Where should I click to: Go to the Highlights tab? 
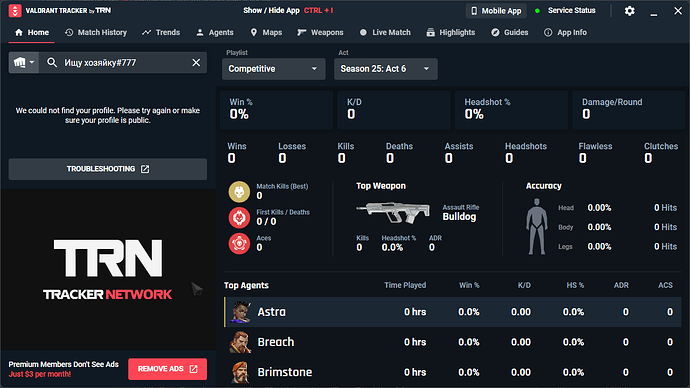451,33
